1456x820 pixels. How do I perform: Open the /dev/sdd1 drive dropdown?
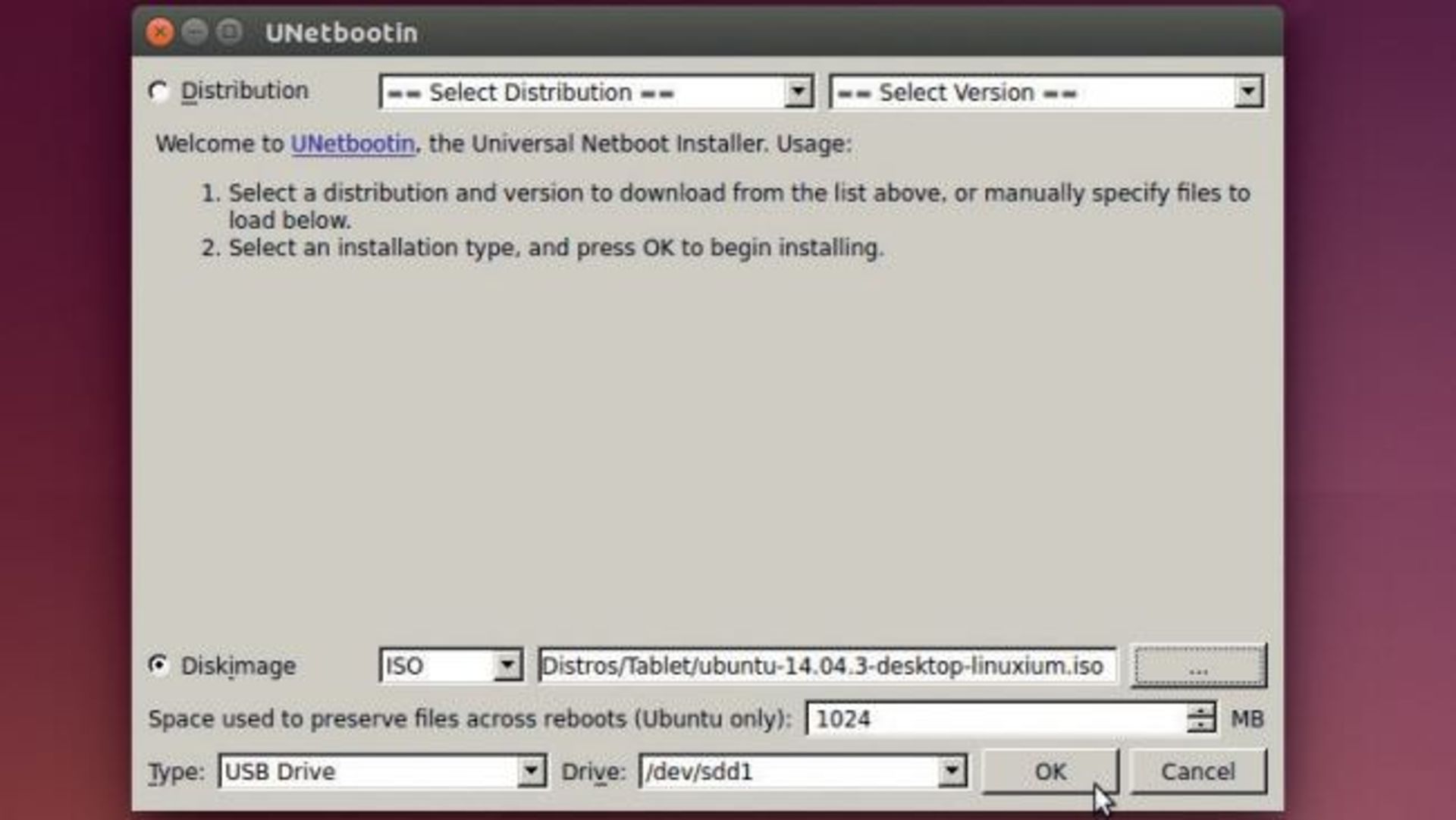(802, 771)
